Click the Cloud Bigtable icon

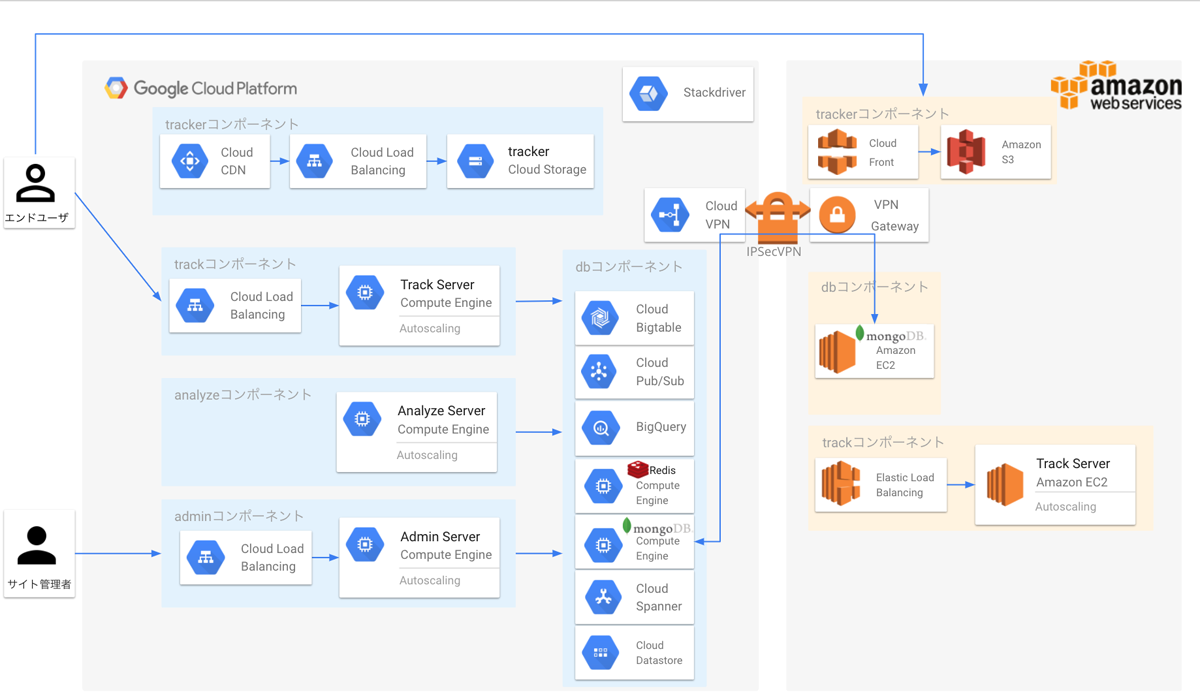click(x=601, y=318)
